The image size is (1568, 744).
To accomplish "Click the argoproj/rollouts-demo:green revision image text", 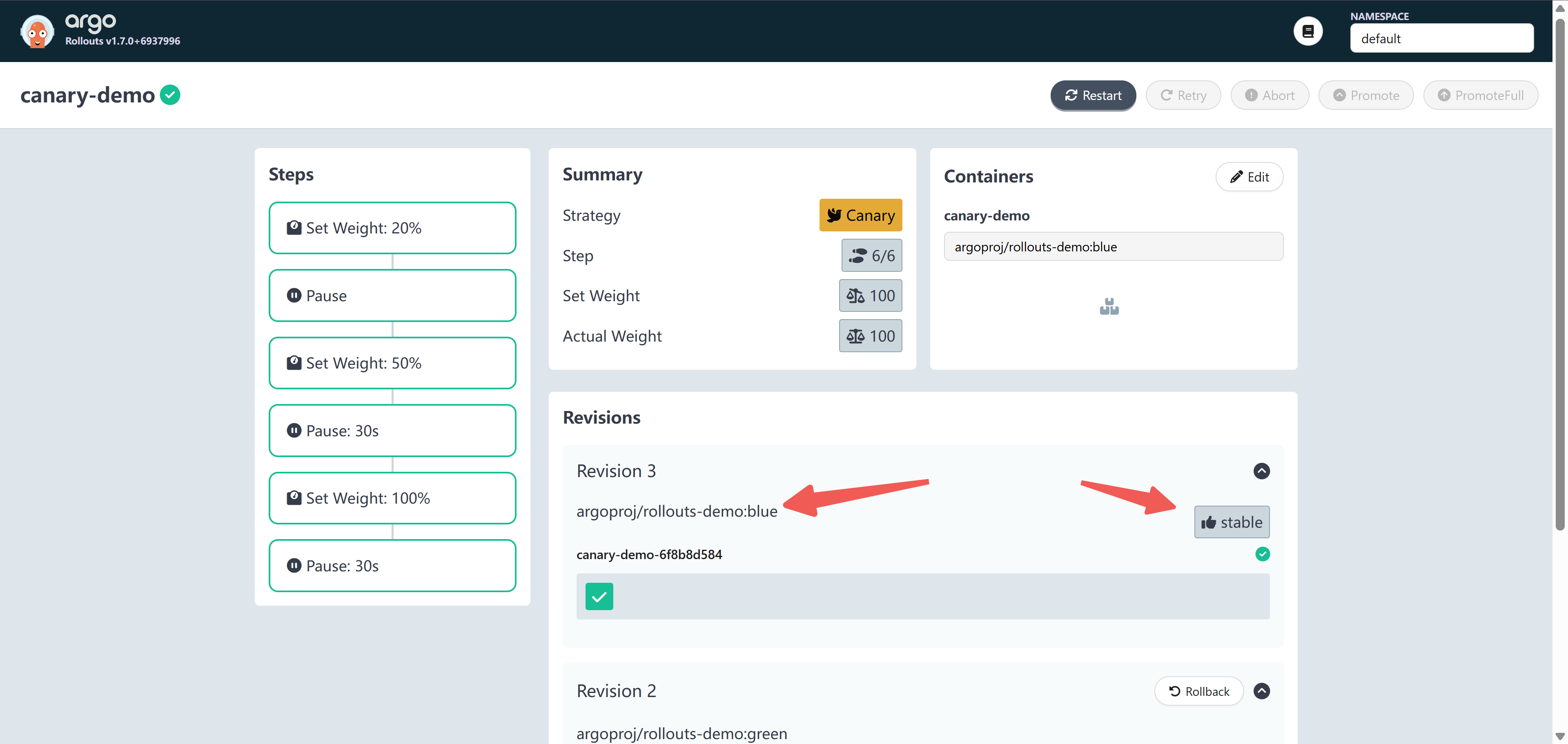I will coord(681,734).
